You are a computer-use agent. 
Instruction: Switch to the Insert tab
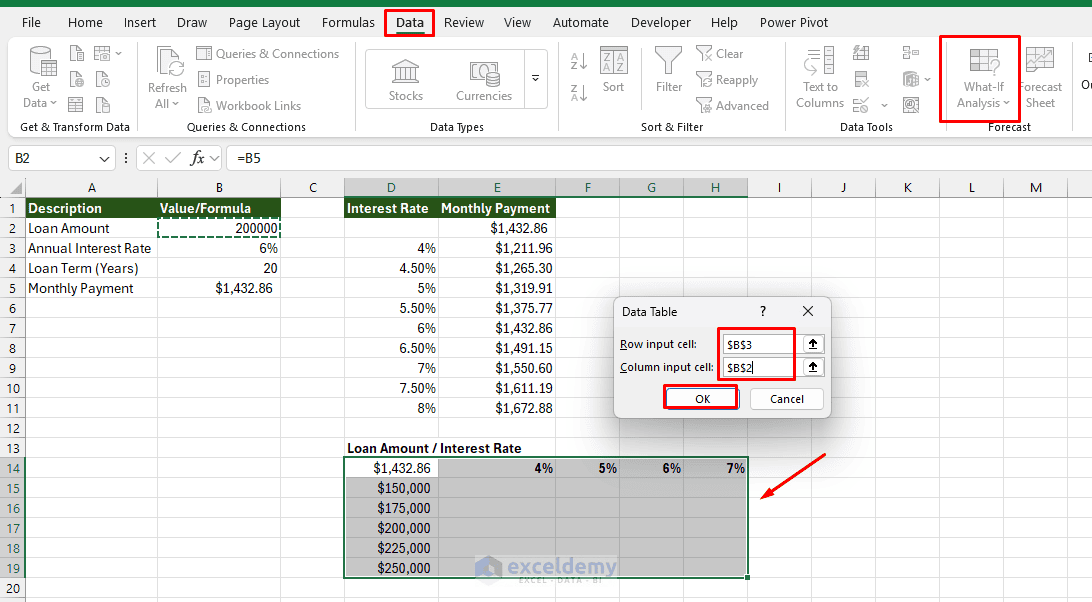140,22
